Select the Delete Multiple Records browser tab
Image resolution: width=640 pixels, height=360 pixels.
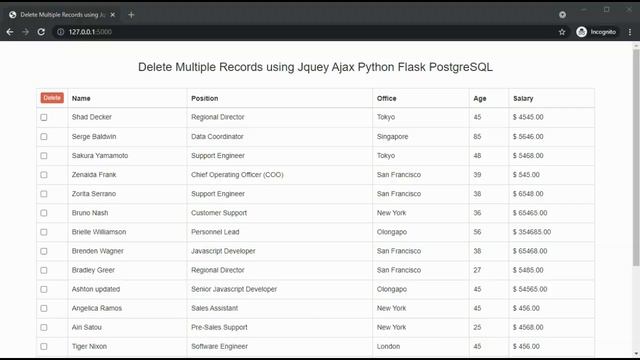62,15
